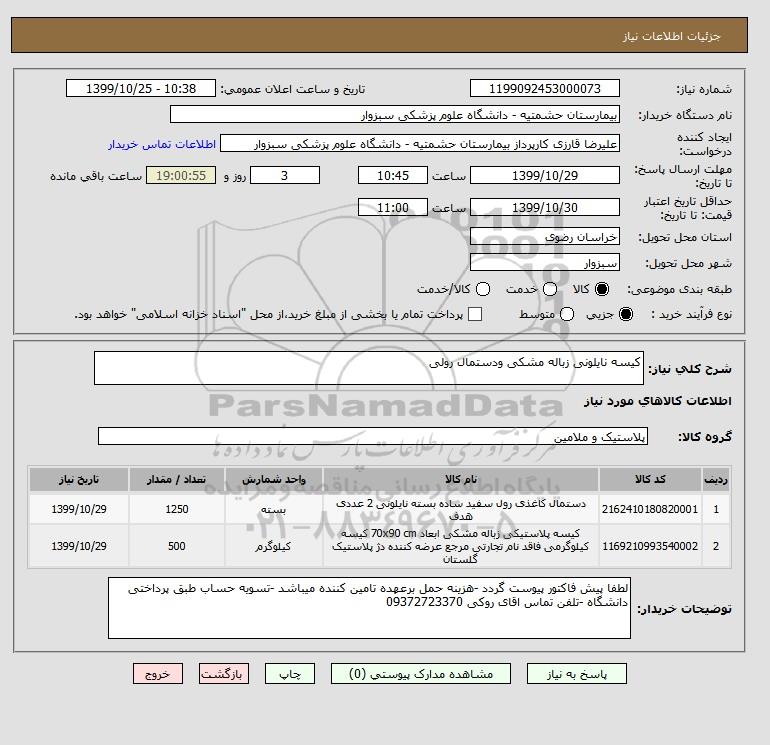The image size is (770, 745).
Task: Click unit cell بسته
Action: click(x=274, y=509)
